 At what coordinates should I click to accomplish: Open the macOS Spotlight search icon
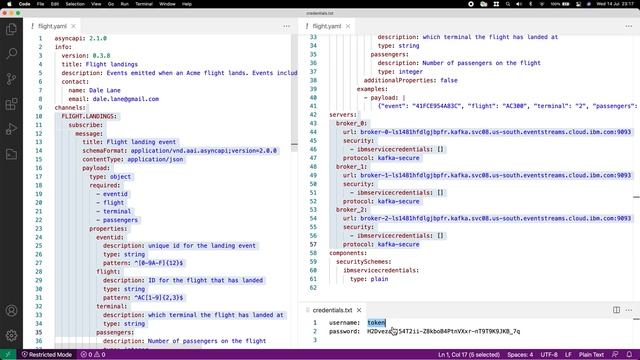[508, 4]
